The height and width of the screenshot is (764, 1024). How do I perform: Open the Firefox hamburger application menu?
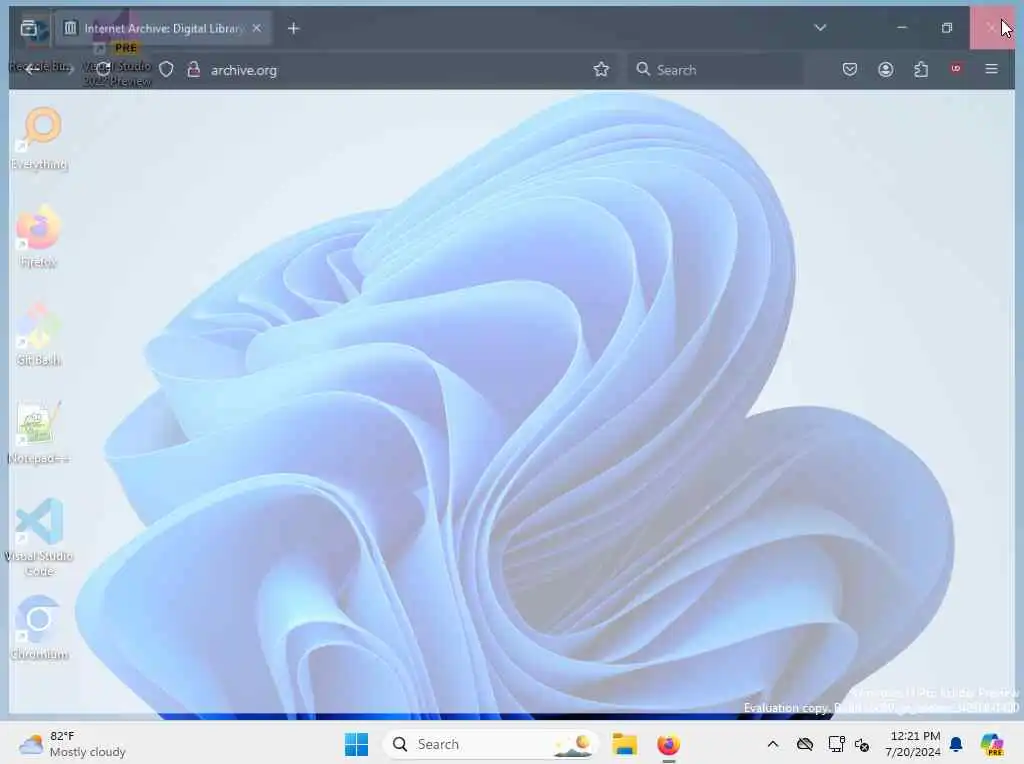click(991, 69)
